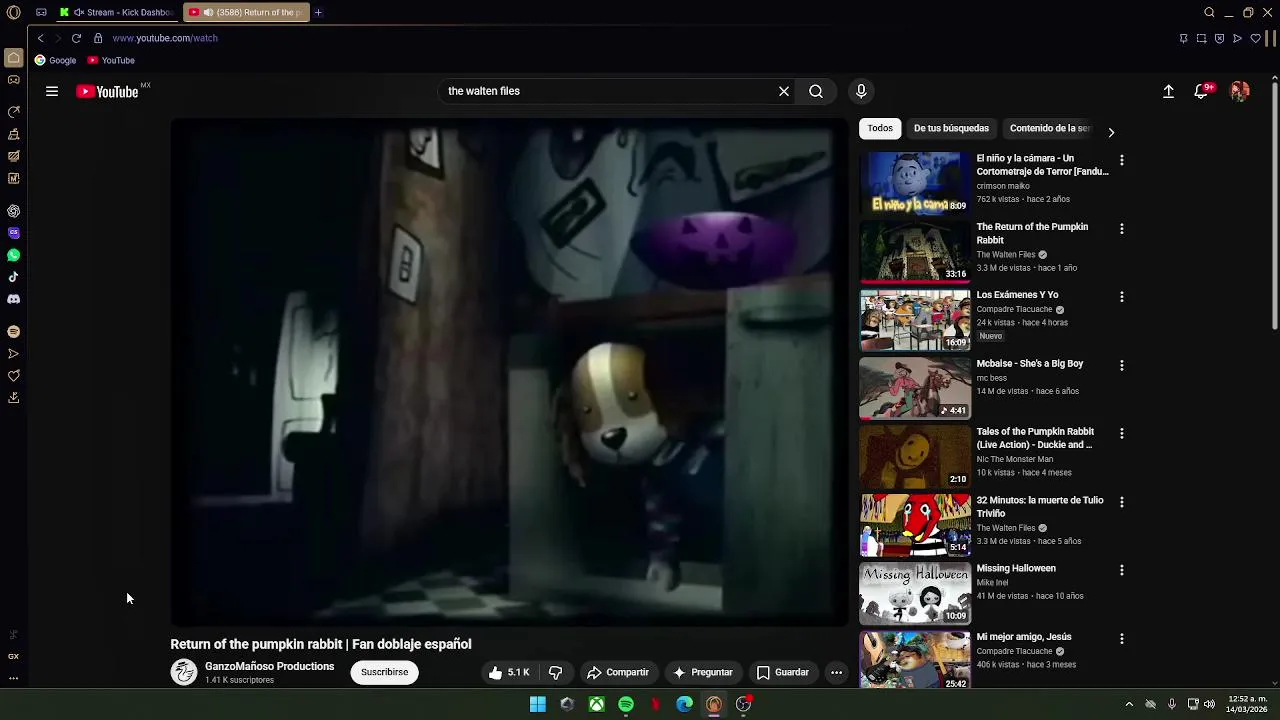Open YouTube notifications bell
Viewport: 1280px width, 720px height.
[x=1201, y=91]
